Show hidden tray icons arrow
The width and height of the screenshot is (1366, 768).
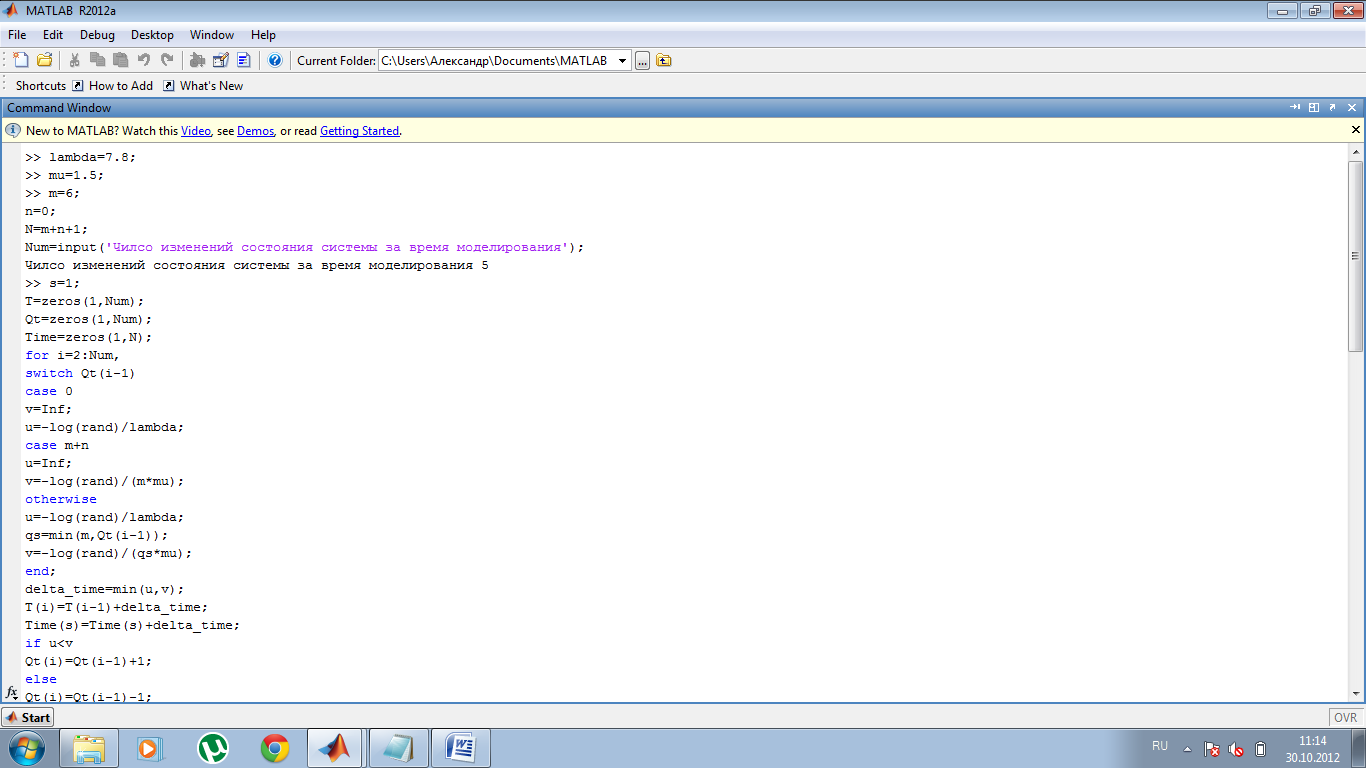coord(1187,748)
